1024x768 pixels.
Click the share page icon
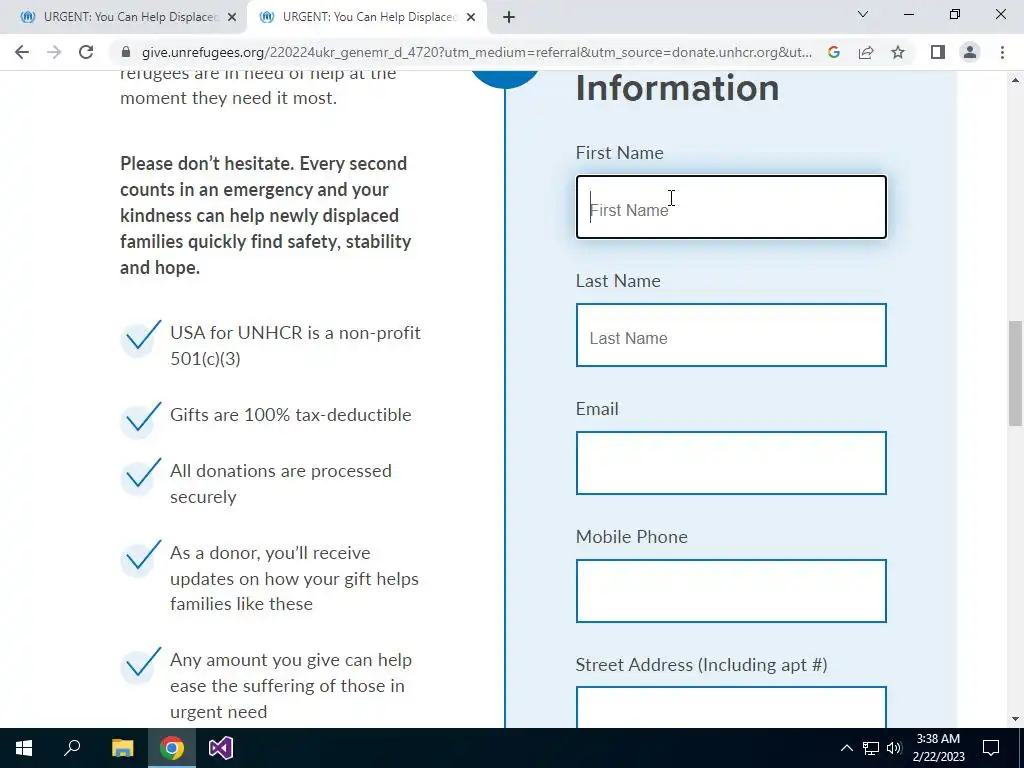click(x=866, y=52)
